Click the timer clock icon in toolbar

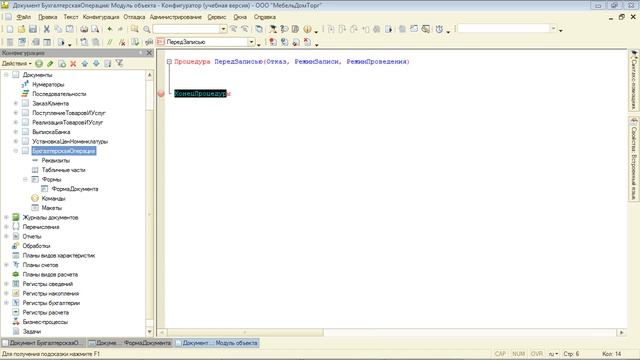point(439,29)
